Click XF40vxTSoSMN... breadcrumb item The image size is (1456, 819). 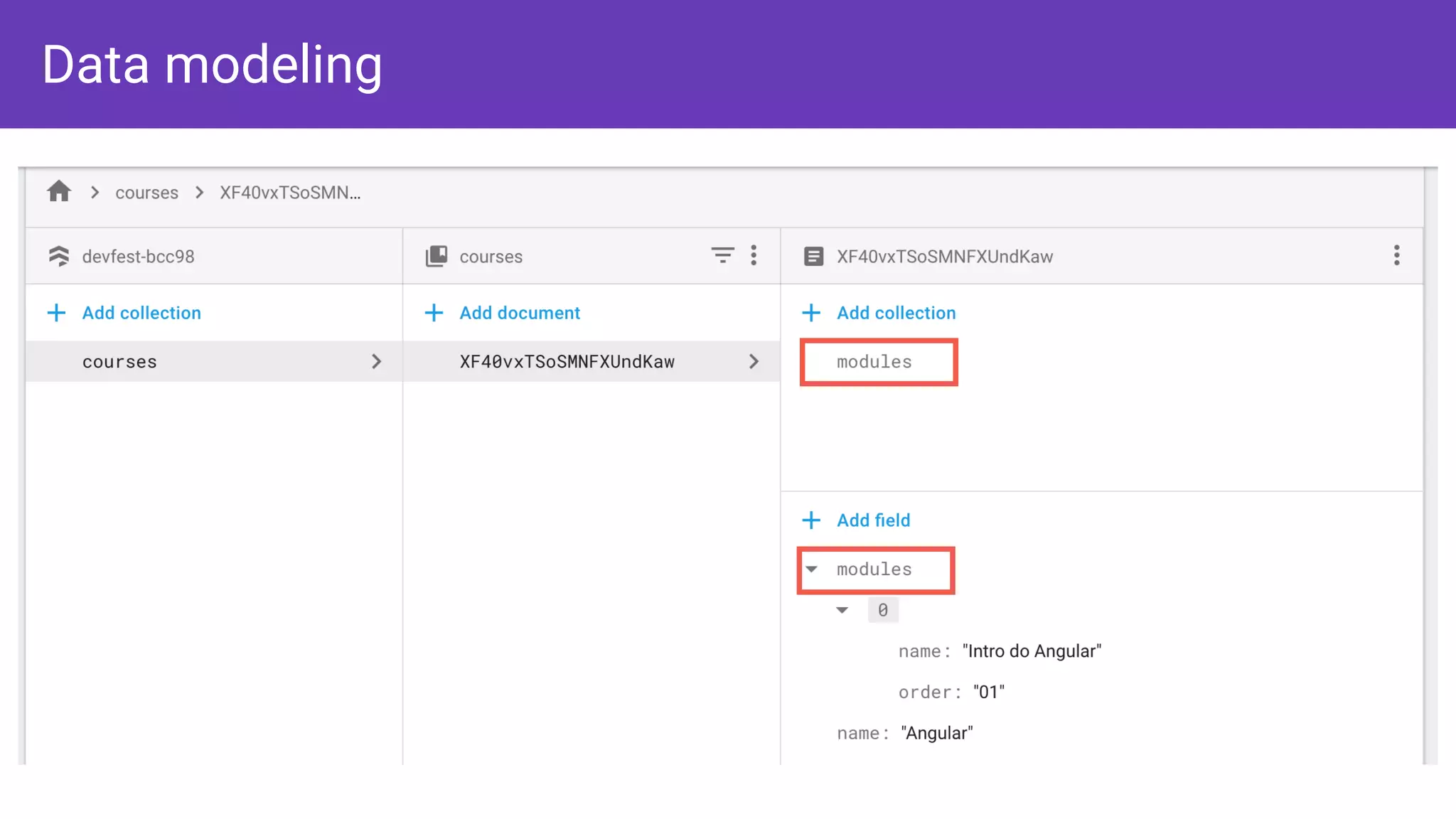290,193
